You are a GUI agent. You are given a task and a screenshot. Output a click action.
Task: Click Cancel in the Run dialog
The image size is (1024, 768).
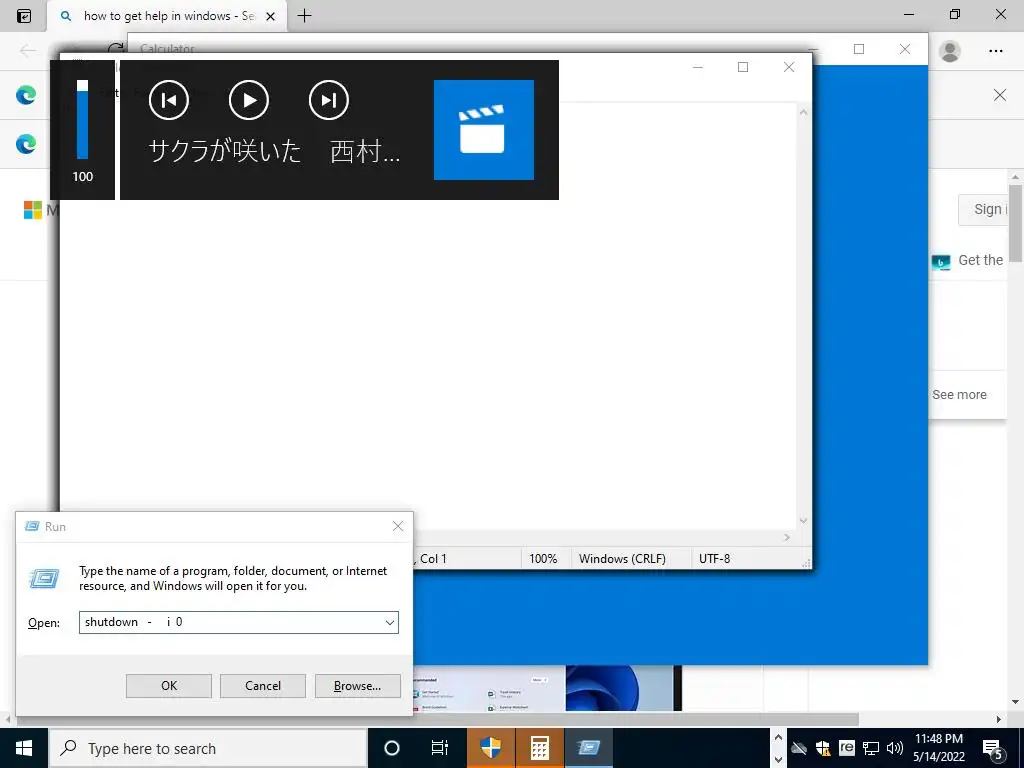click(263, 686)
